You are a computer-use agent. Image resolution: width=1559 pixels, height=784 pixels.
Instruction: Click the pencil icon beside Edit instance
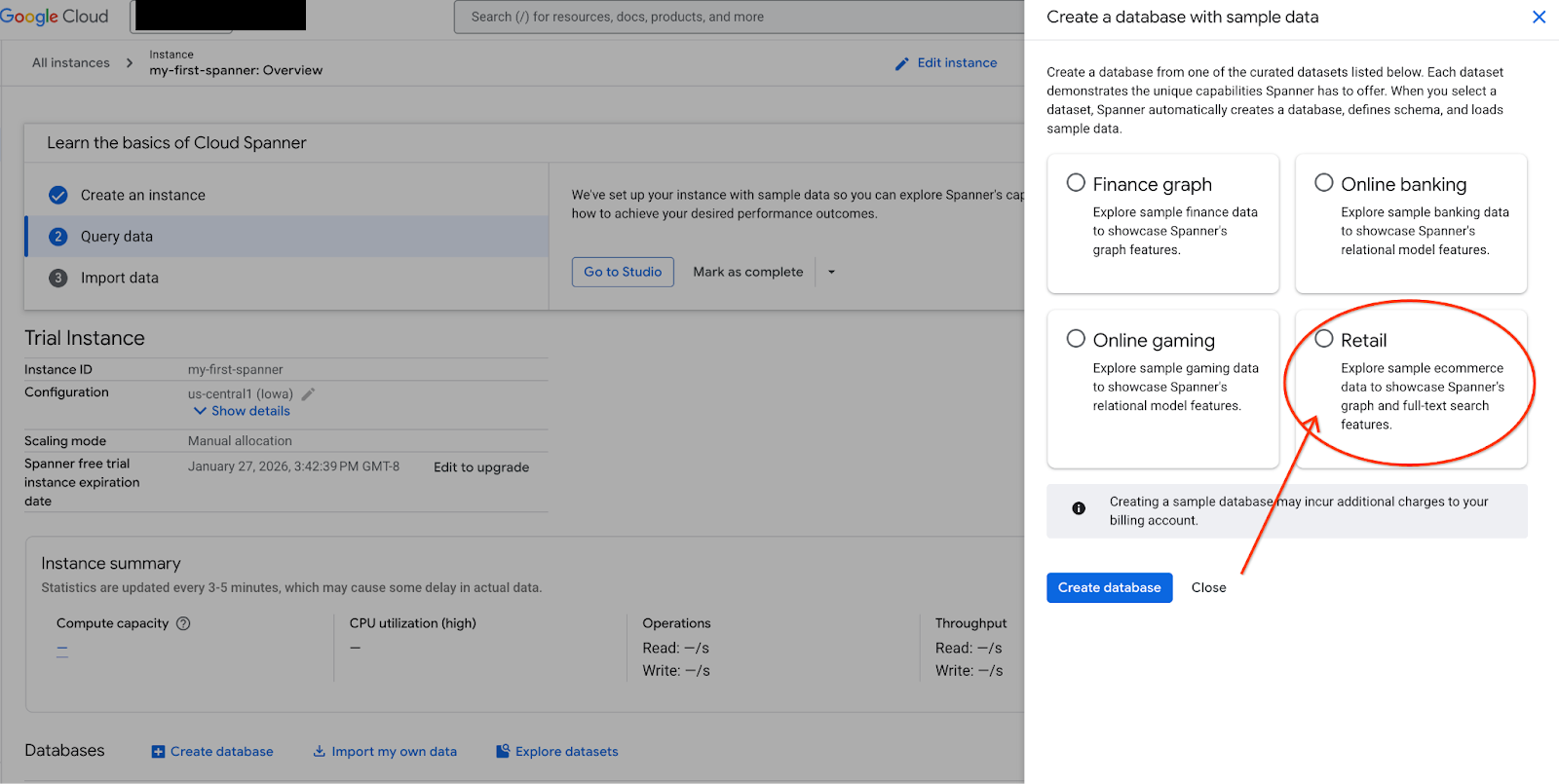click(901, 63)
